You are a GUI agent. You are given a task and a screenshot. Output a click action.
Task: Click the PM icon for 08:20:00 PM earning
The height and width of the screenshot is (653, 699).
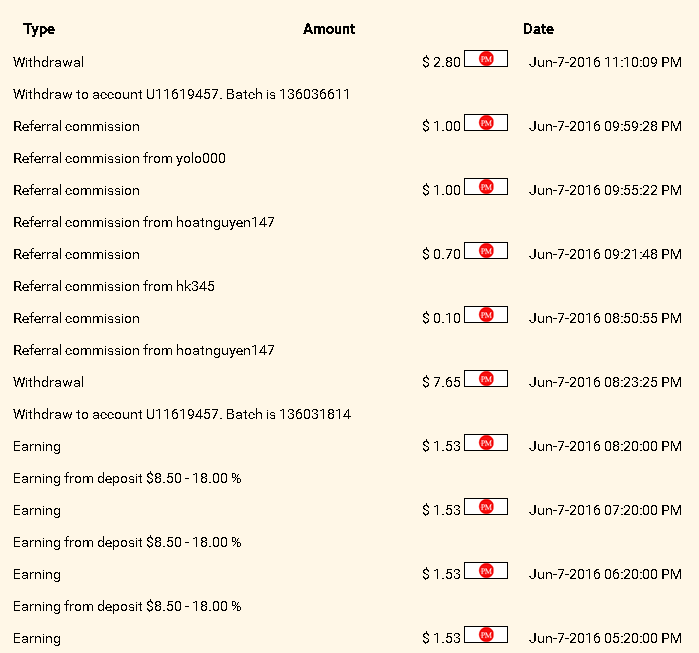[x=486, y=443]
